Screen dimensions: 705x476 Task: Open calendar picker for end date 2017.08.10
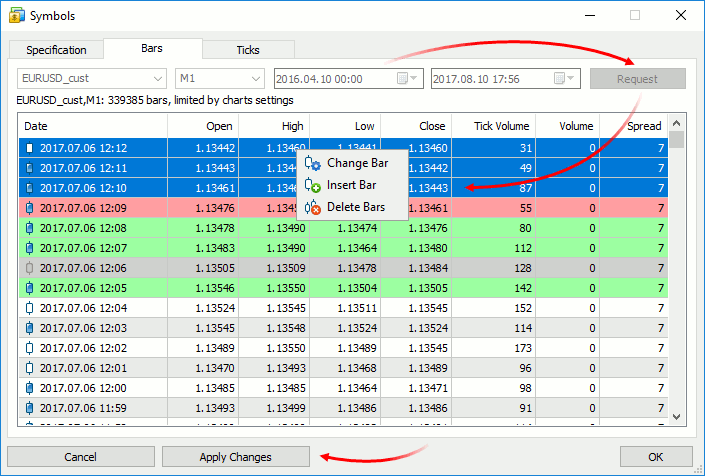[x=564, y=79]
